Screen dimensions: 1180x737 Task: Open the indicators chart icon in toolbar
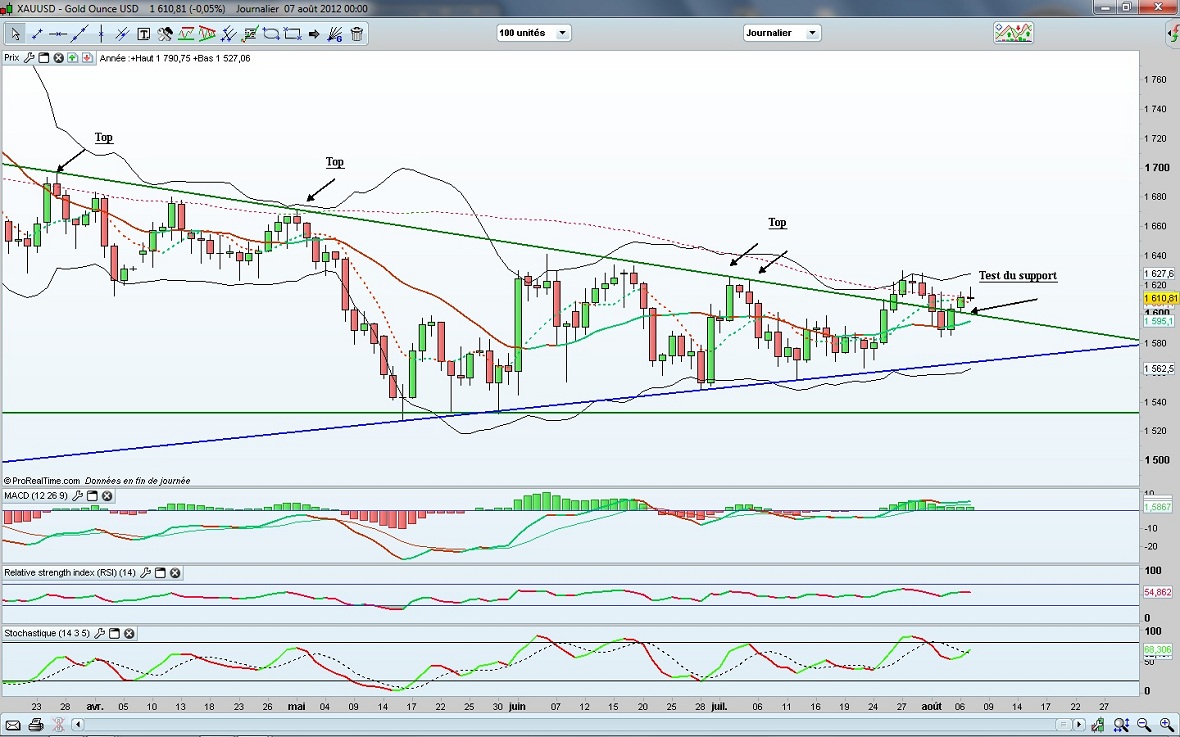click(x=1013, y=33)
